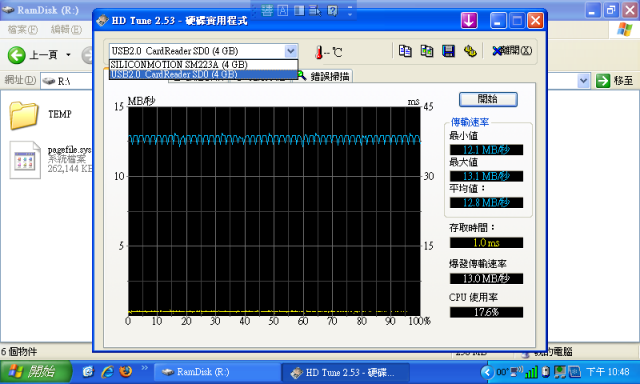
Task: Click the purple down-arrow title bar button
Action: pos(469,20)
